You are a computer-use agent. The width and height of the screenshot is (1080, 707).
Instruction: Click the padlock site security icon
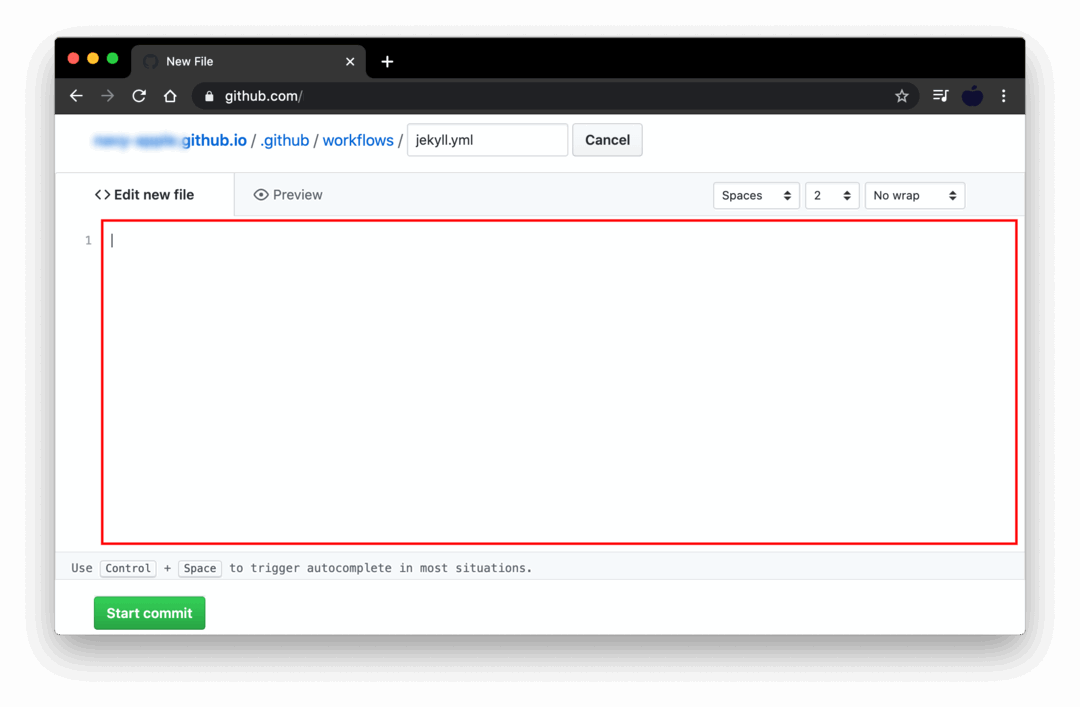click(208, 96)
